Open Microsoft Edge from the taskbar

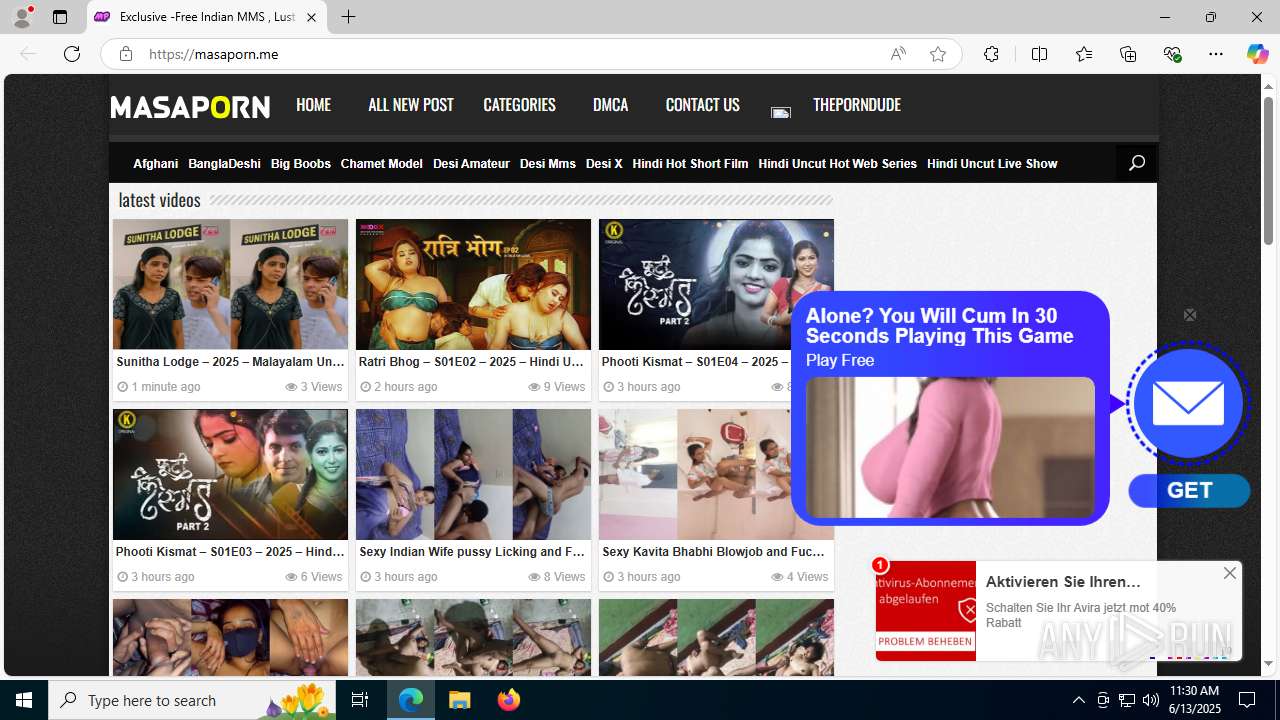(411, 700)
